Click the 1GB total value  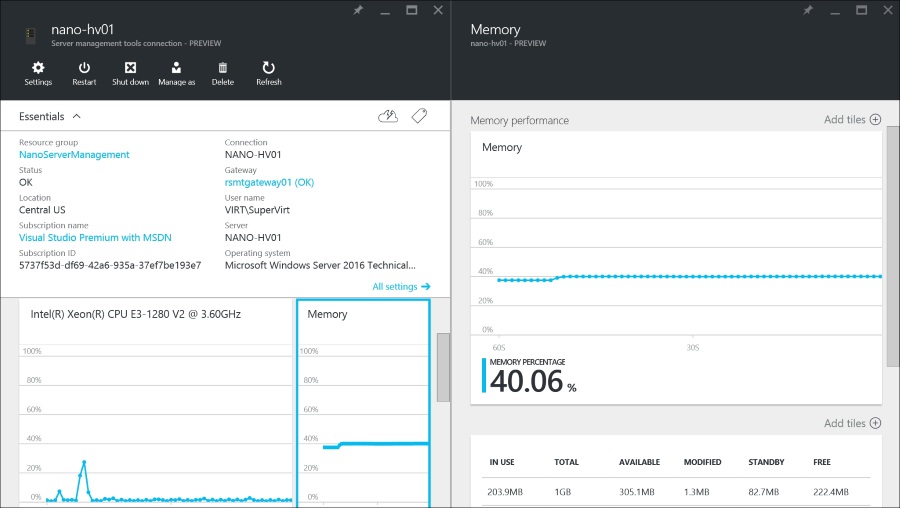coord(563,492)
